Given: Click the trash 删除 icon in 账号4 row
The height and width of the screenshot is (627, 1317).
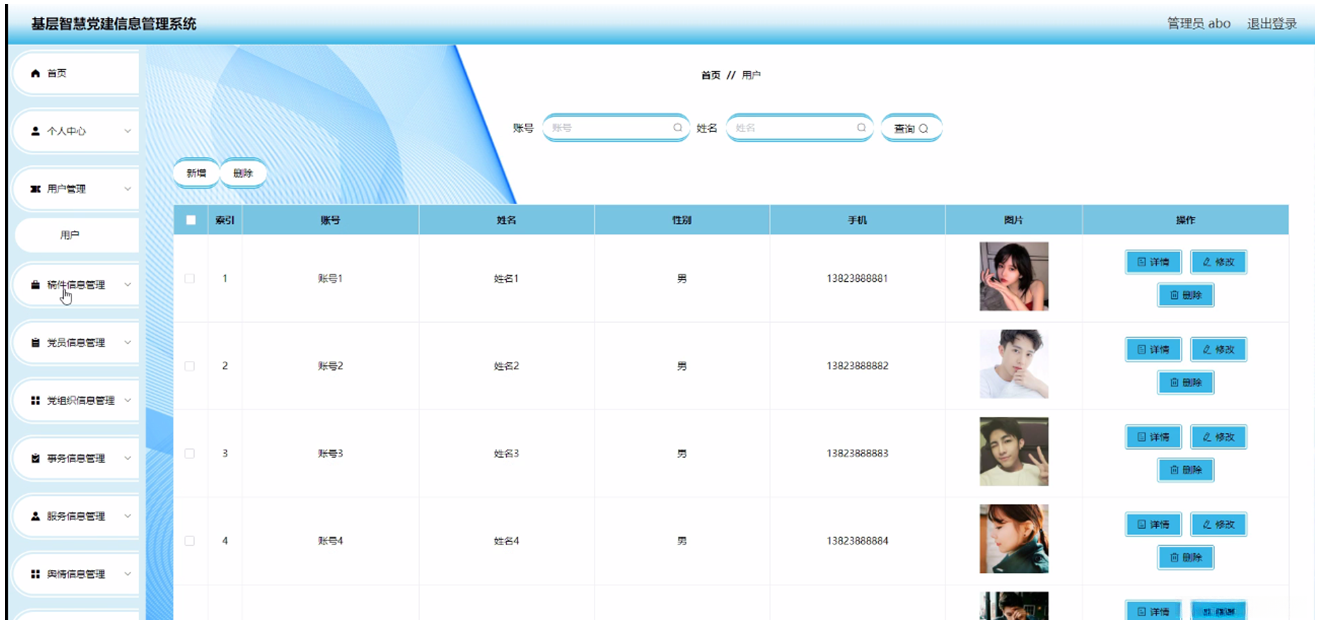Looking at the screenshot, I should point(1174,557).
